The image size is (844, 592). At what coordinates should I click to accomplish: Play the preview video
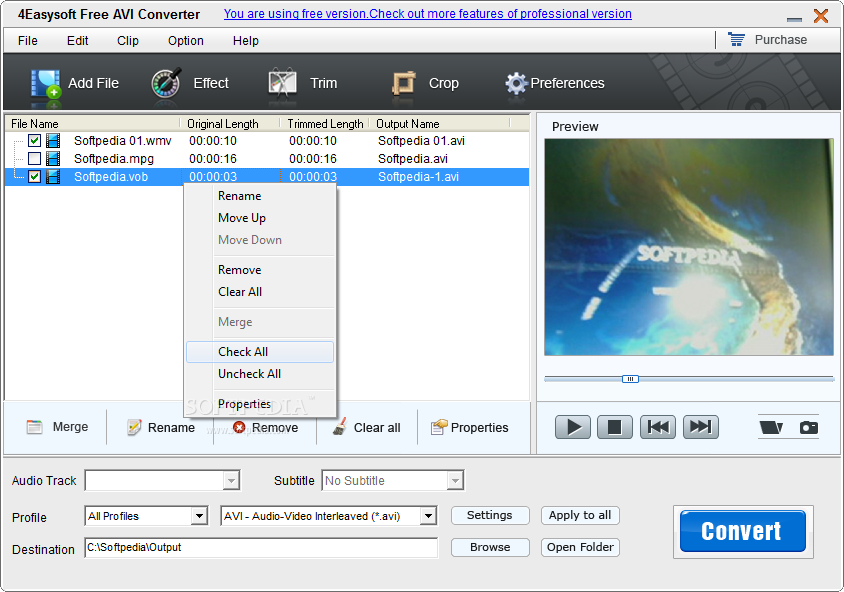573,427
